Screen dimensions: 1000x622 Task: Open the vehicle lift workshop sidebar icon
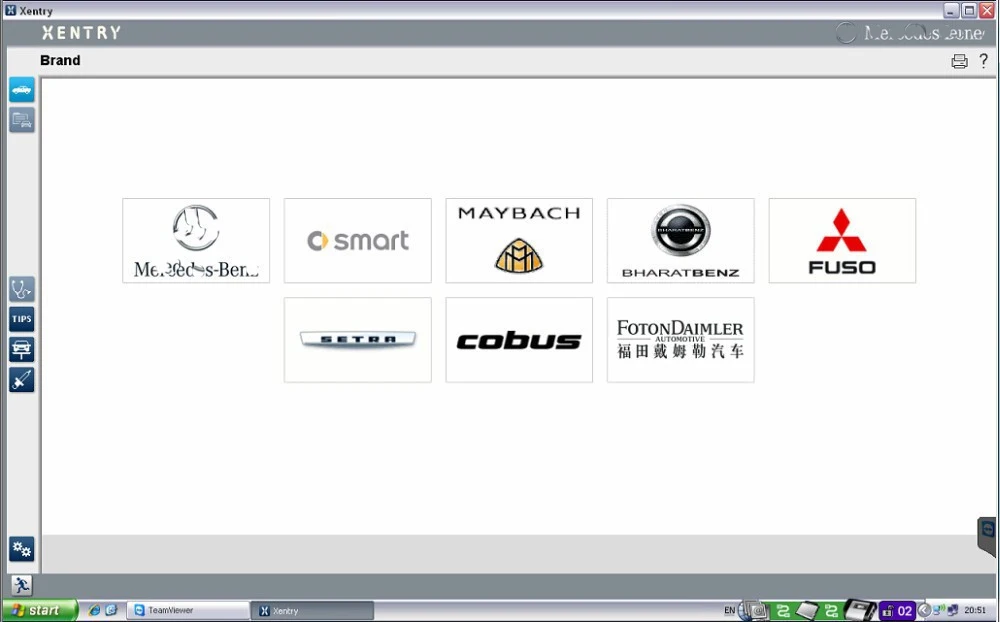pyautogui.click(x=22, y=349)
